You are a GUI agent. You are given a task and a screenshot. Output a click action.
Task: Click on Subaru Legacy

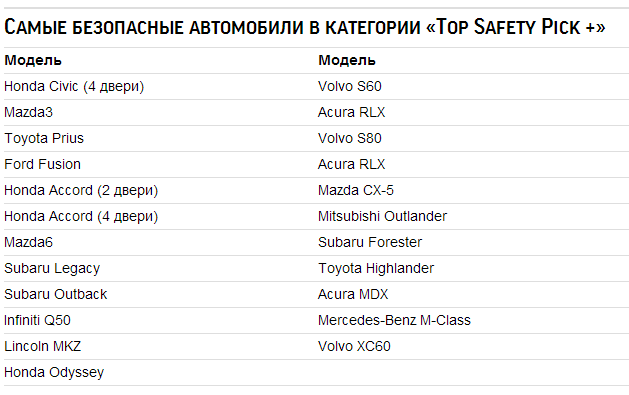(52, 268)
